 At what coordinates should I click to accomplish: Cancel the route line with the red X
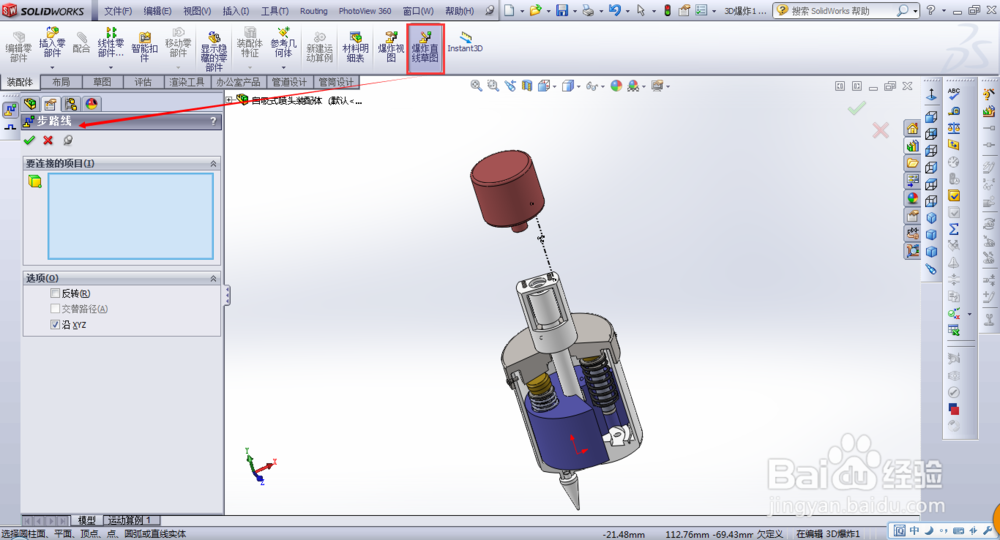point(48,140)
